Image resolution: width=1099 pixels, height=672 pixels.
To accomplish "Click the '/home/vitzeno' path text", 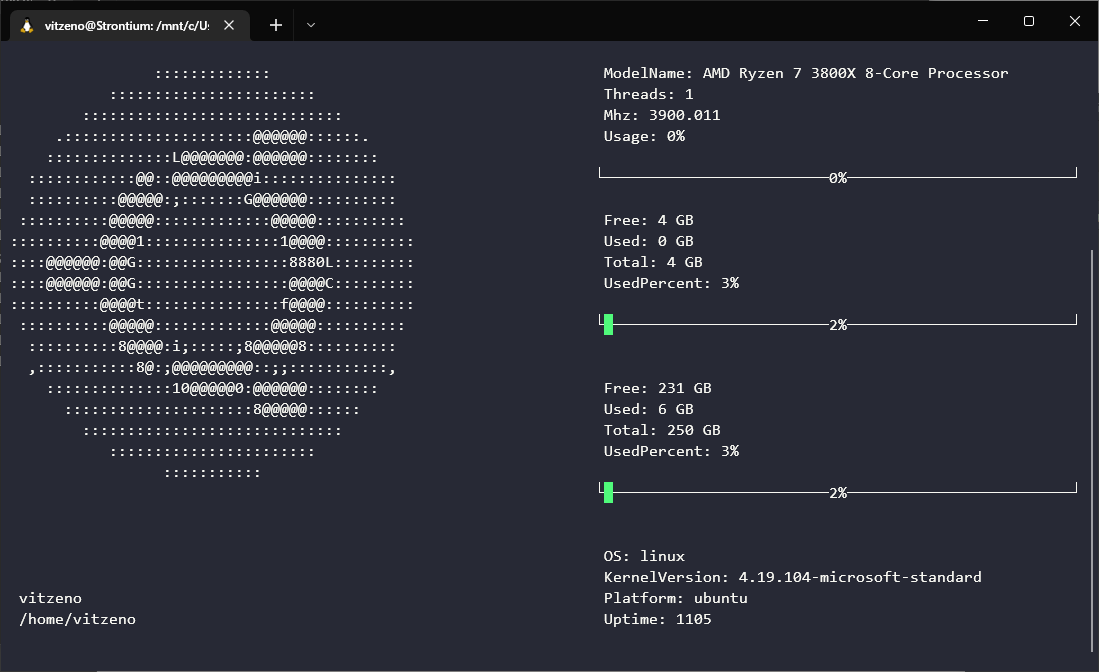I will click(76, 619).
